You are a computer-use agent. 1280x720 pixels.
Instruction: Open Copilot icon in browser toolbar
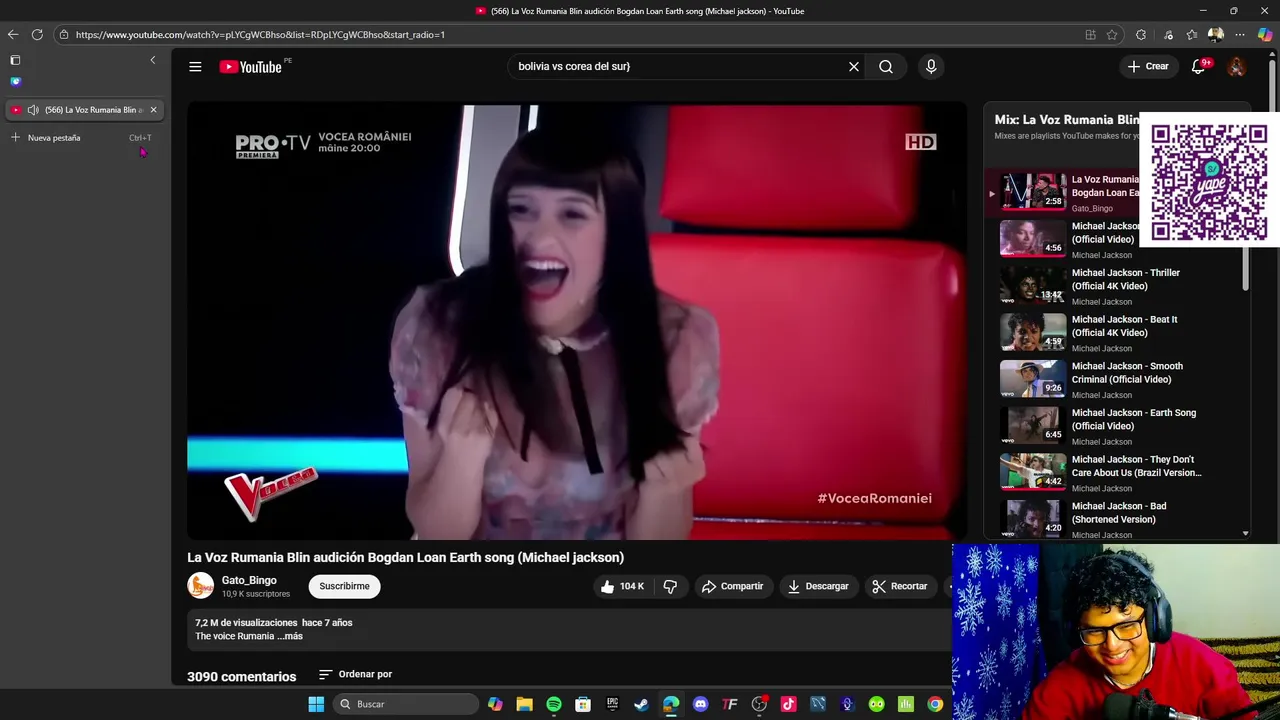click(1265, 34)
